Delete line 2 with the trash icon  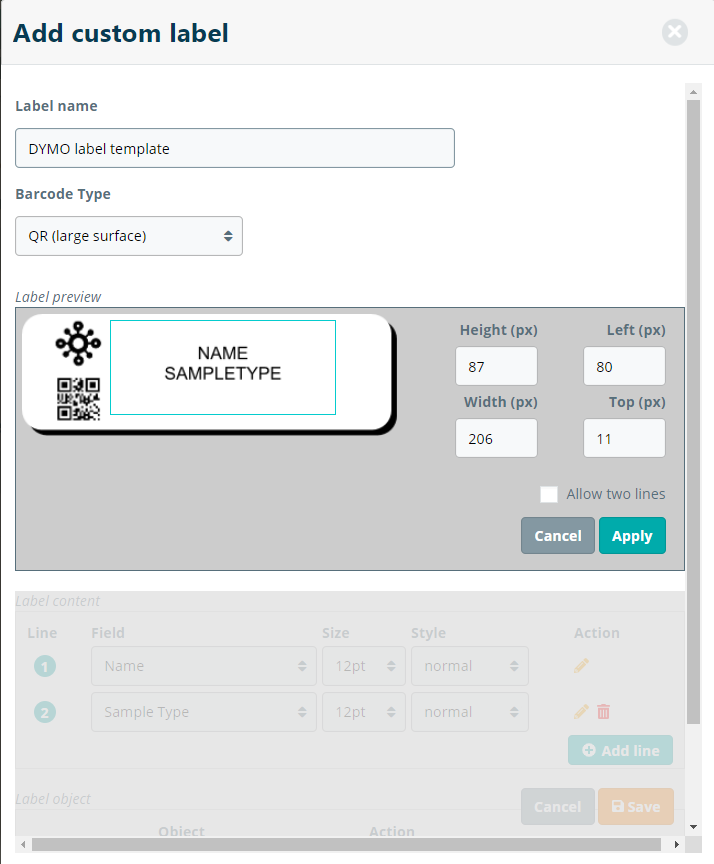tap(603, 712)
